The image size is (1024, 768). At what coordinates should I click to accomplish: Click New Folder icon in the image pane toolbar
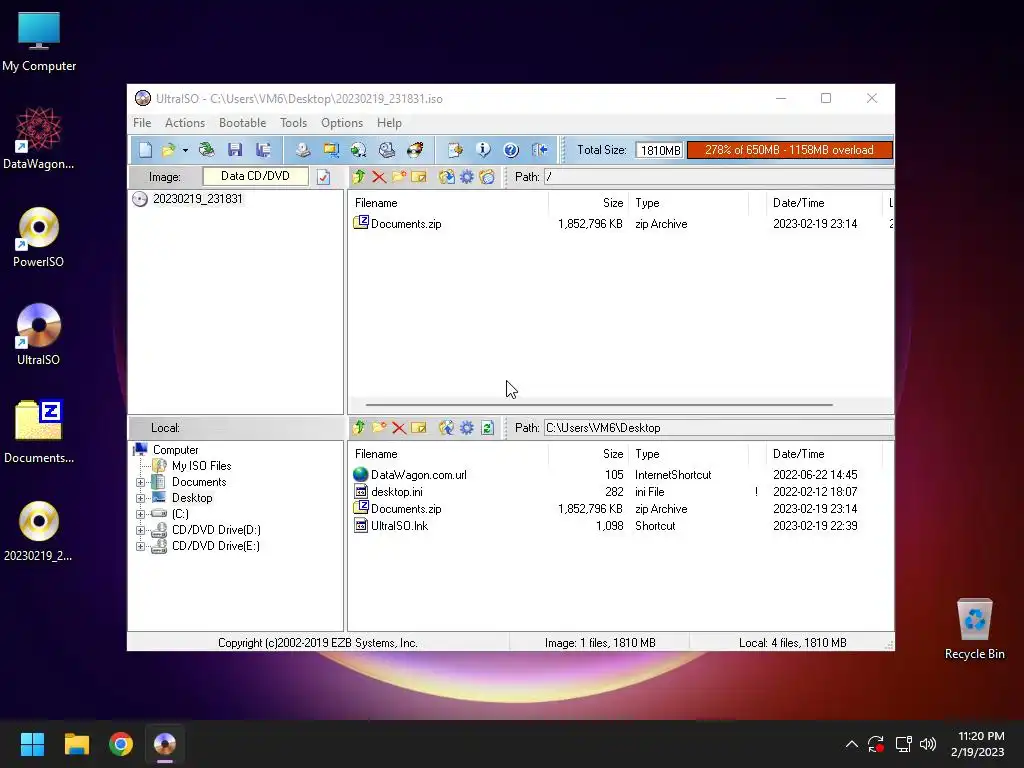pyautogui.click(x=399, y=177)
